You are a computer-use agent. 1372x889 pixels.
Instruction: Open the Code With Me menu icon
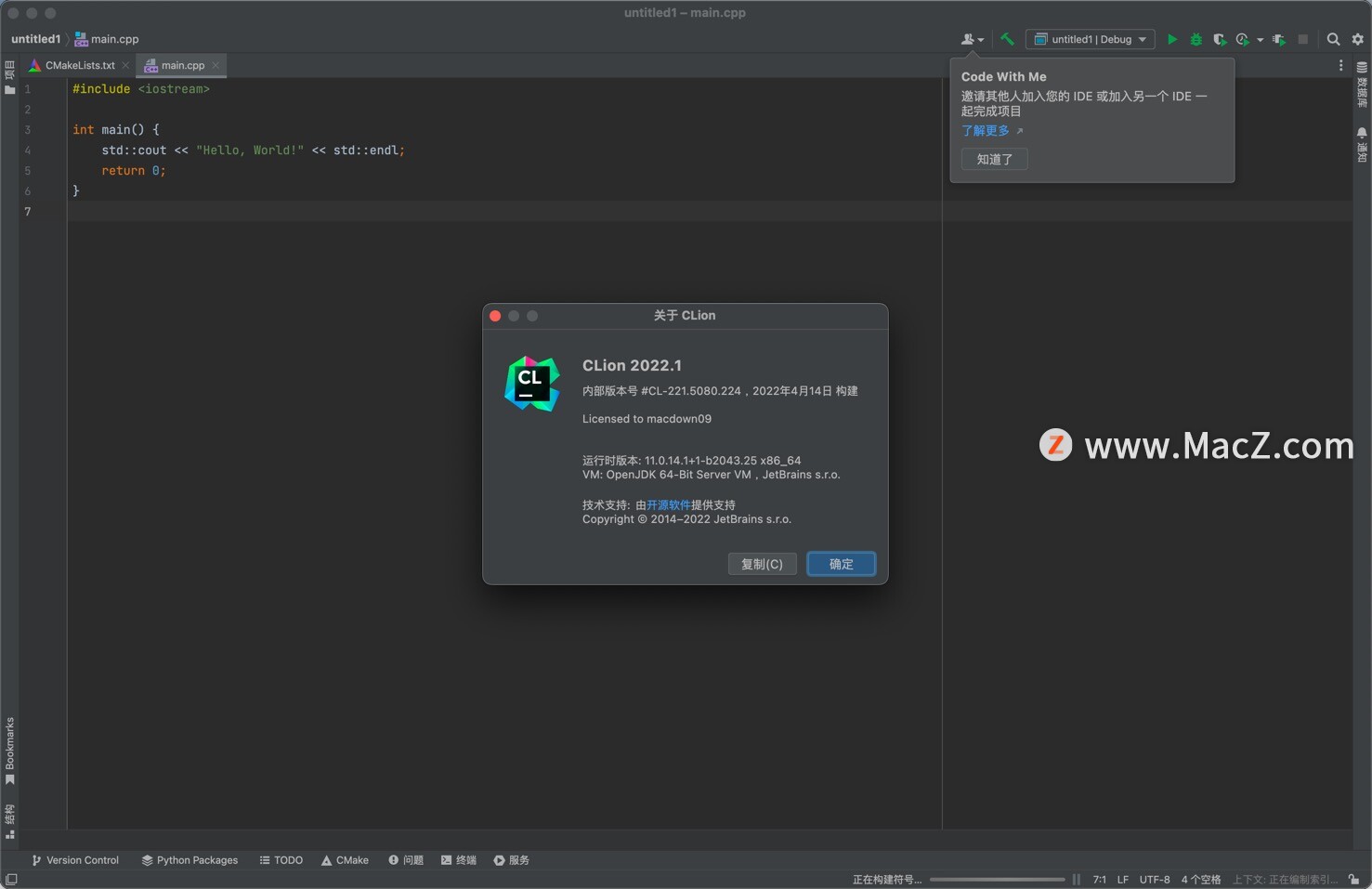[972, 39]
